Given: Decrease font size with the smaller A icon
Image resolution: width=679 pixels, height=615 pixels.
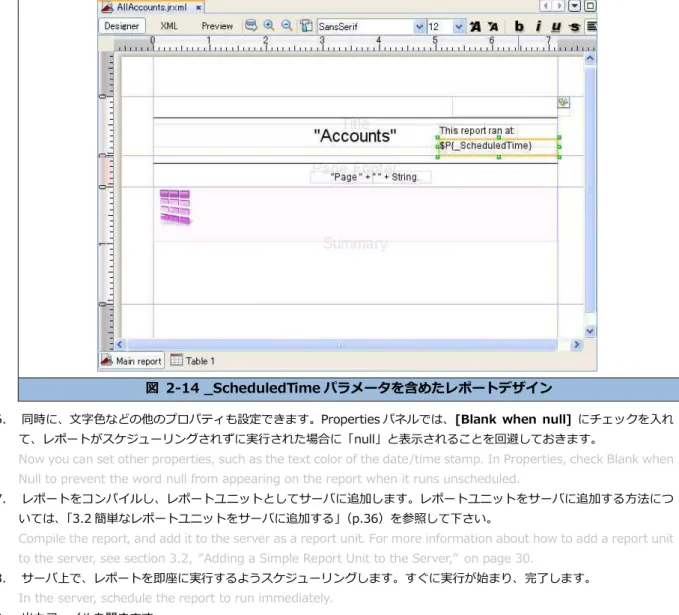Looking at the screenshot, I should 493,26.
